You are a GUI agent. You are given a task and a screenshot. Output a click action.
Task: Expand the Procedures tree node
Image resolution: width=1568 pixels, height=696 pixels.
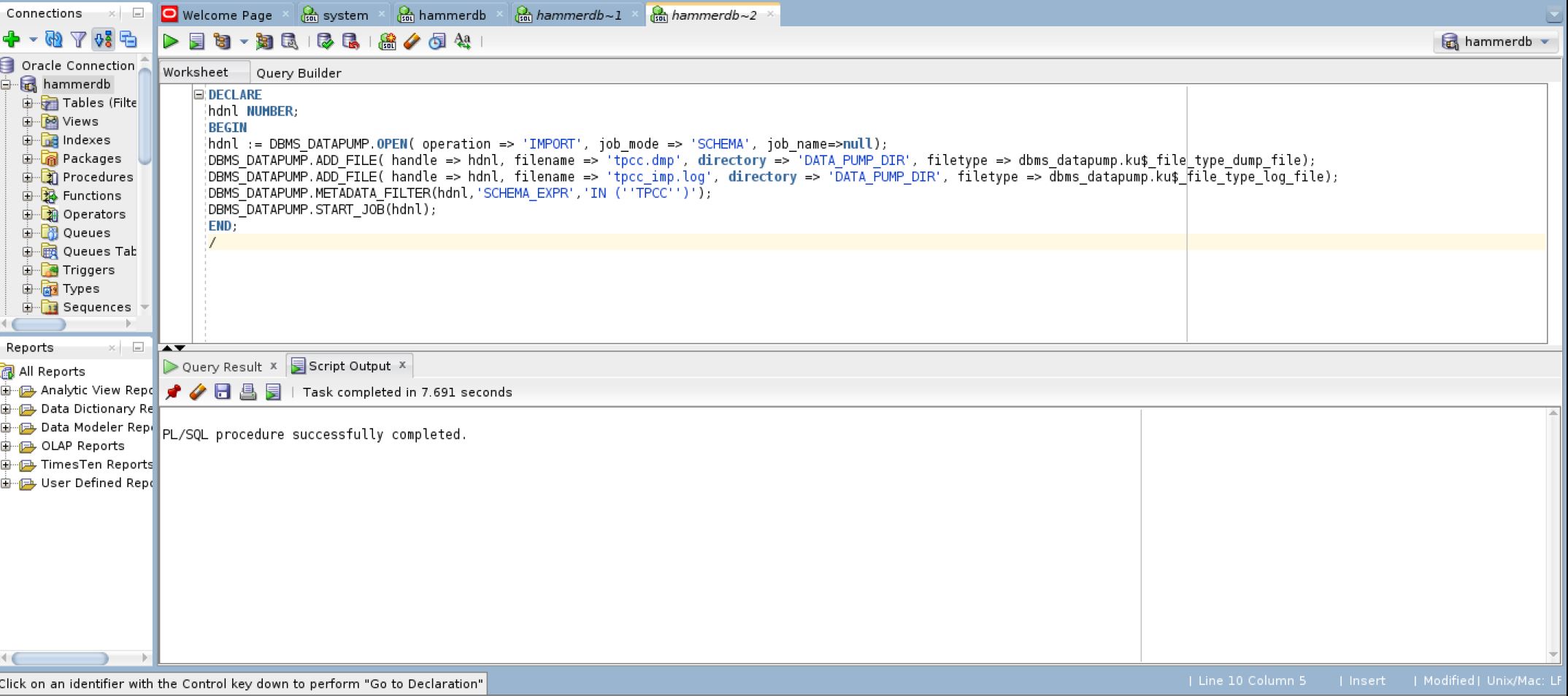(x=28, y=177)
